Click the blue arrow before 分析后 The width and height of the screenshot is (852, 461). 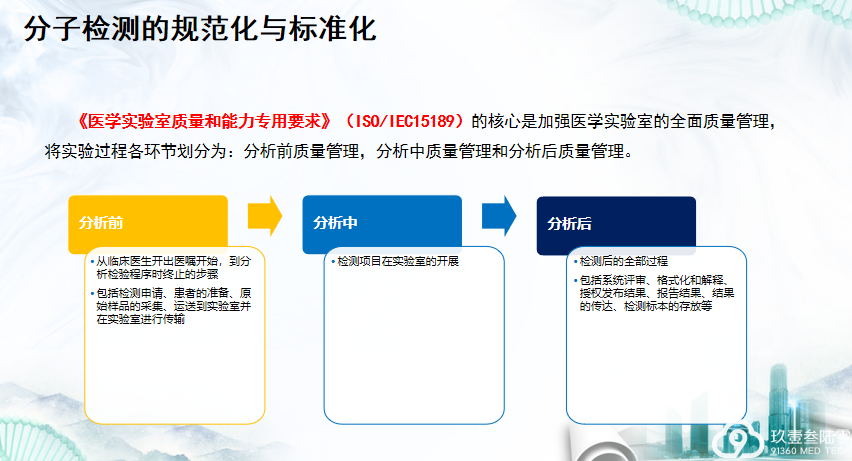pos(498,215)
